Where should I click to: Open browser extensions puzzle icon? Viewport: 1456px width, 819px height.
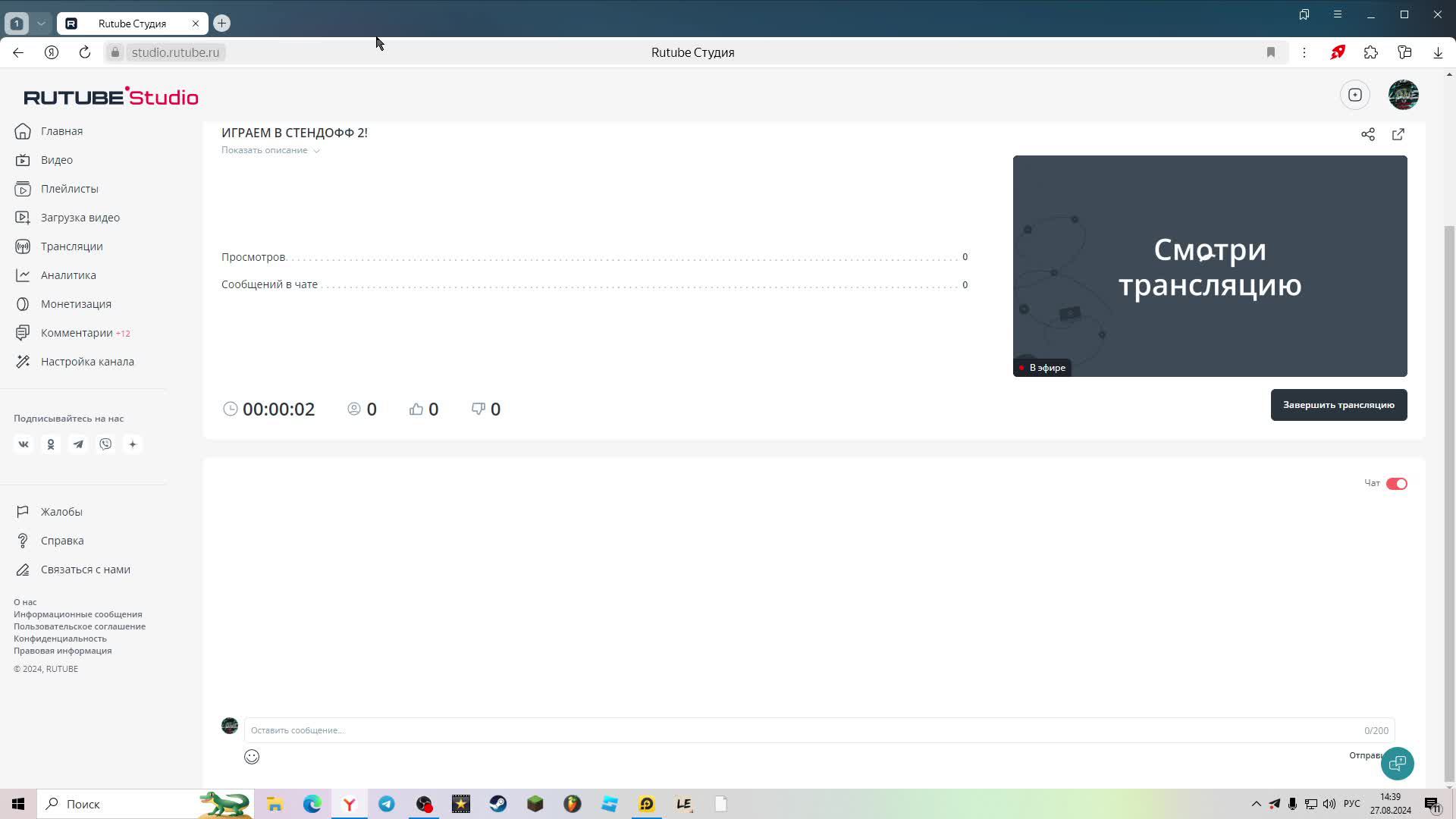1371,52
